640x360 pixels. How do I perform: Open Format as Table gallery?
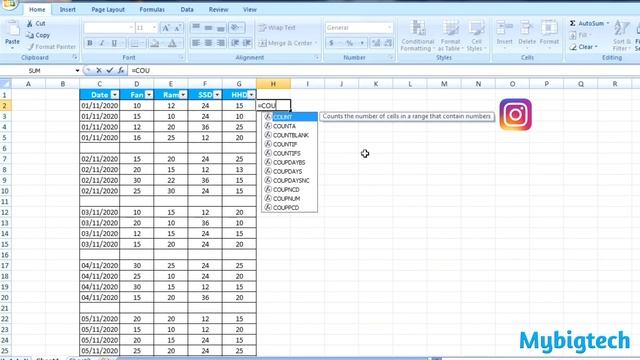coord(450,36)
